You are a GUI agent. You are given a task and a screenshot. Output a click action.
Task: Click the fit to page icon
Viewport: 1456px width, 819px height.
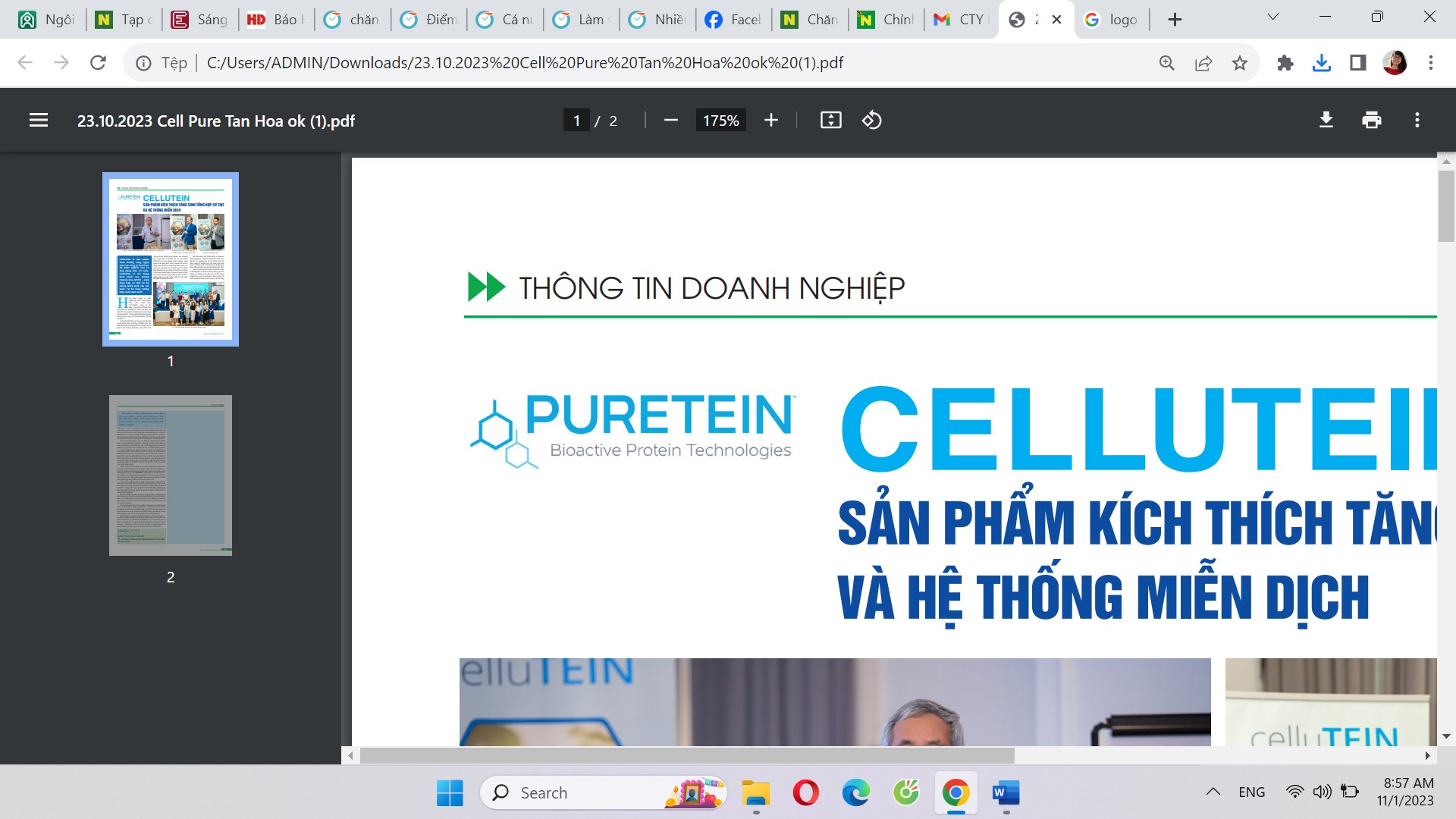click(830, 121)
